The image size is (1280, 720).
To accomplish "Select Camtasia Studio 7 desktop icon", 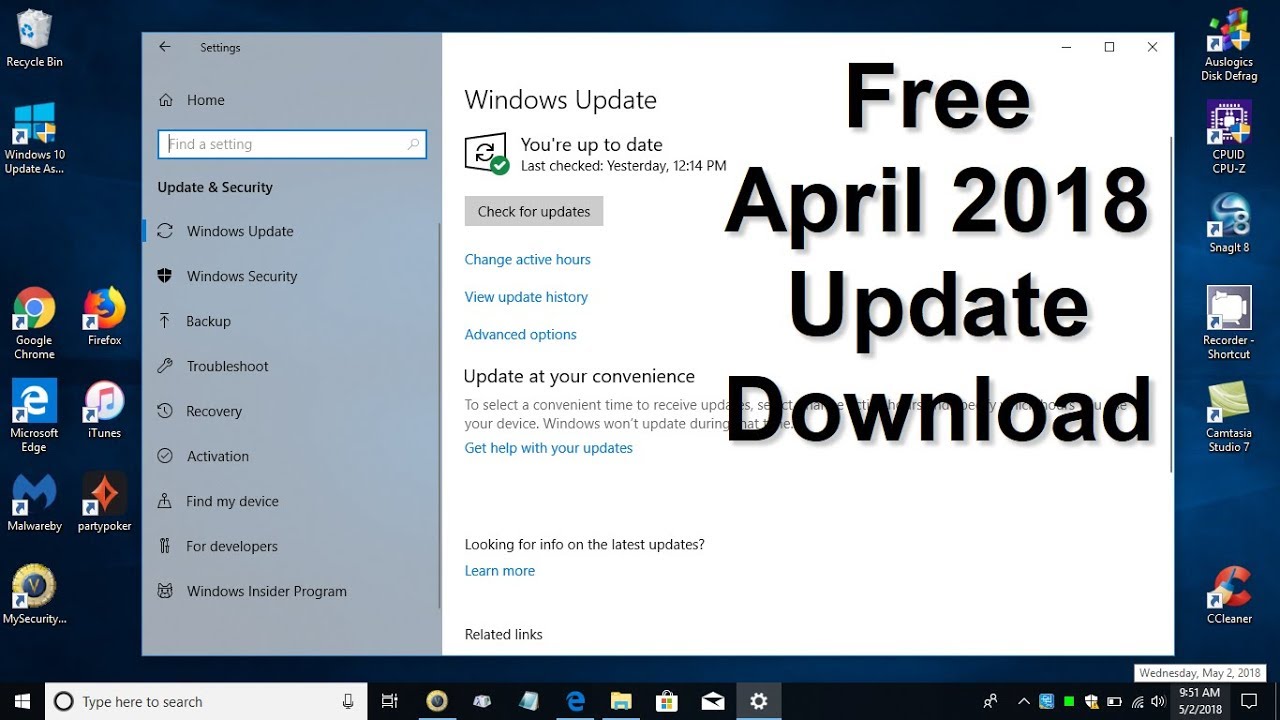I will point(1229,416).
